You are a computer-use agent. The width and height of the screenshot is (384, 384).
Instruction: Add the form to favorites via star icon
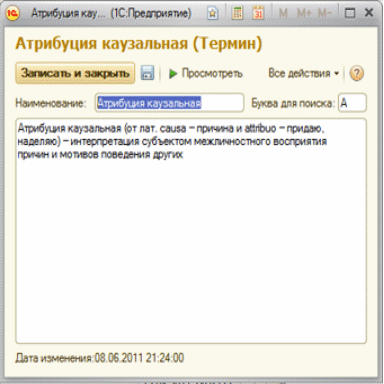pyautogui.click(x=213, y=13)
